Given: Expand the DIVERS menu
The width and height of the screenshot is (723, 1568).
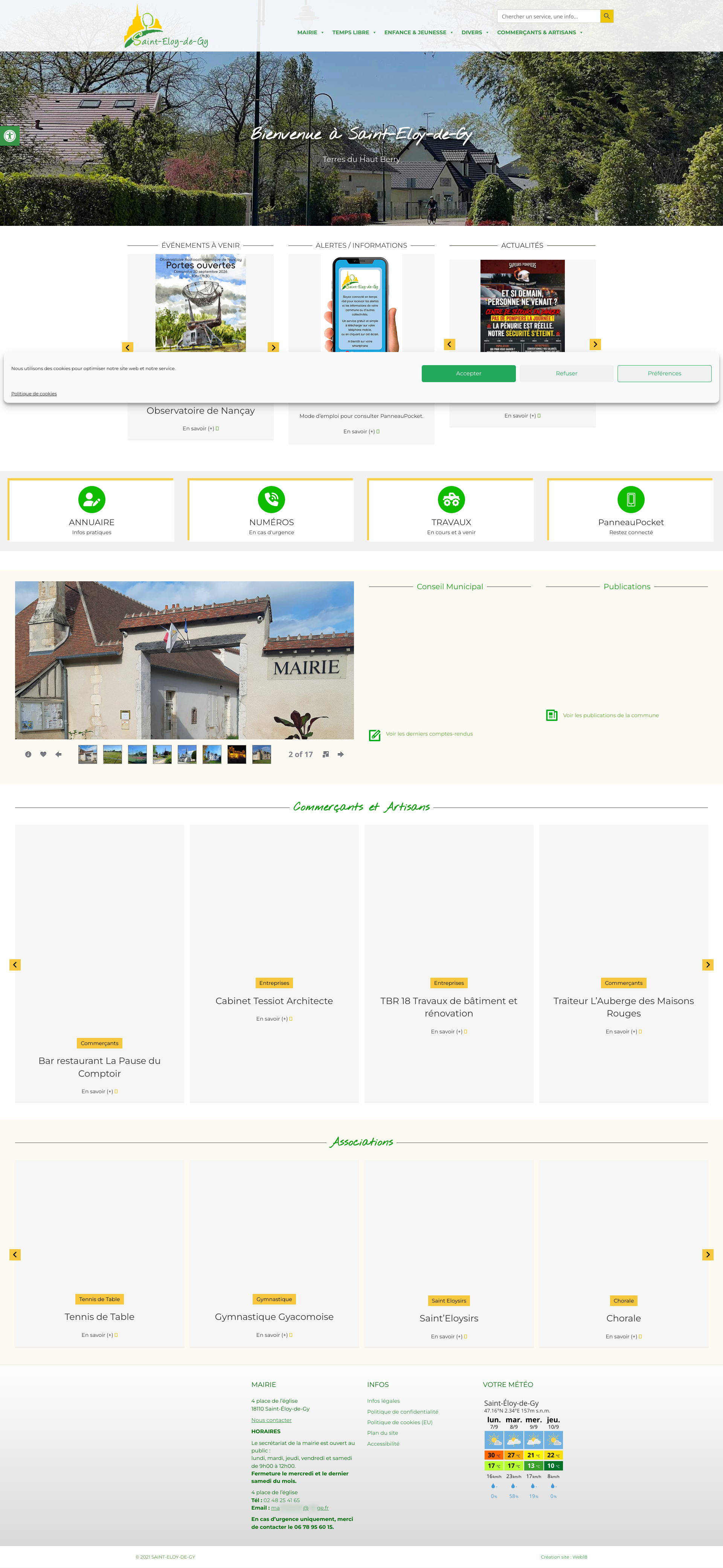Looking at the screenshot, I should (474, 32).
